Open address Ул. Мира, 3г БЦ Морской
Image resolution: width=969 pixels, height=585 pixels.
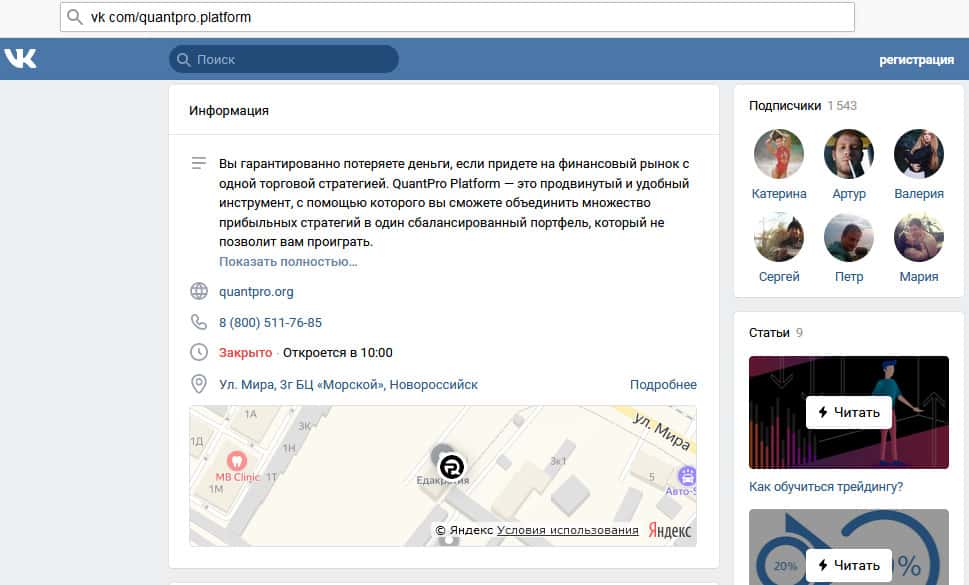click(348, 384)
